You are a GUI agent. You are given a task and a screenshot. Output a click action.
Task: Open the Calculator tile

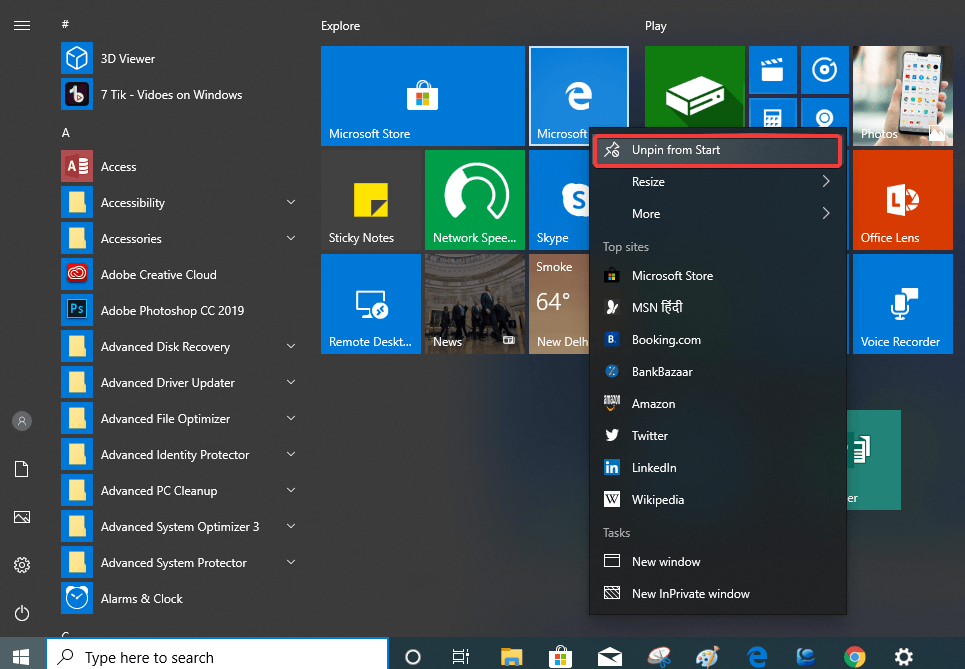(x=773, y=113)
